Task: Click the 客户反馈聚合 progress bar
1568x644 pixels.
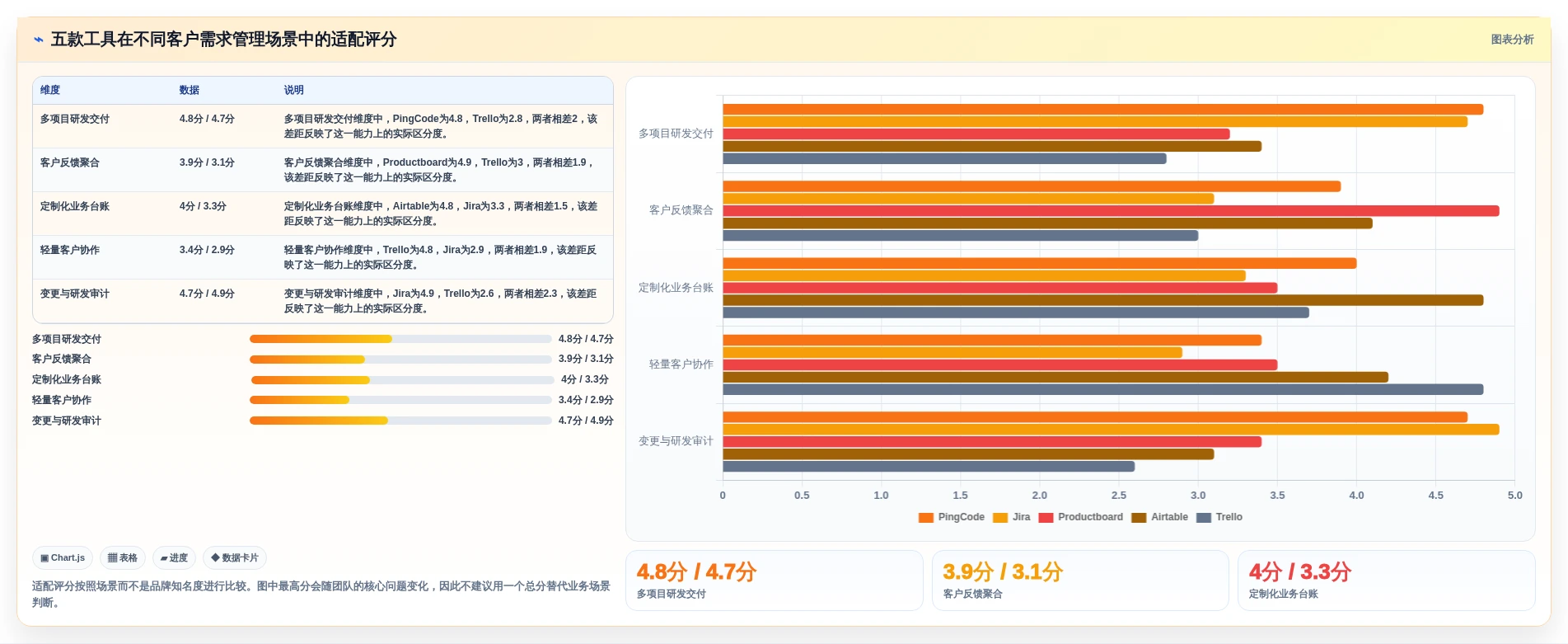Action: (400, 360)
